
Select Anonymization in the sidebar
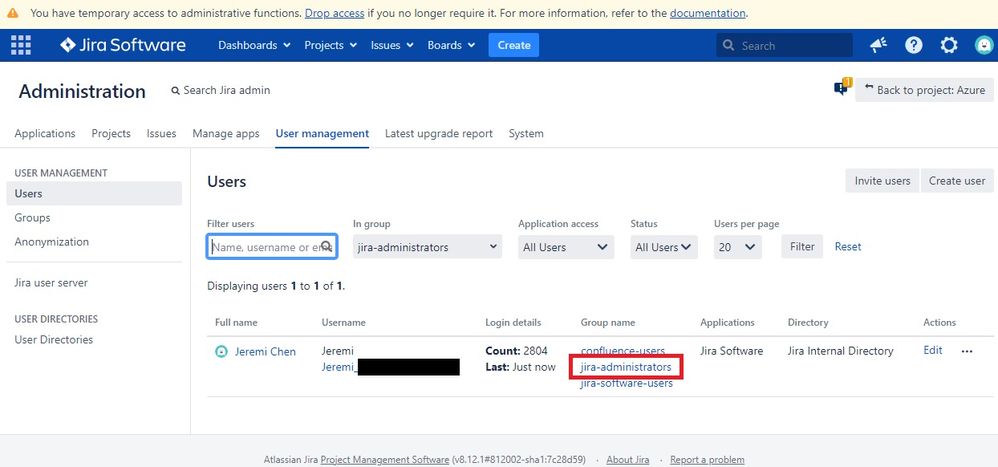[x=52, y=242]
